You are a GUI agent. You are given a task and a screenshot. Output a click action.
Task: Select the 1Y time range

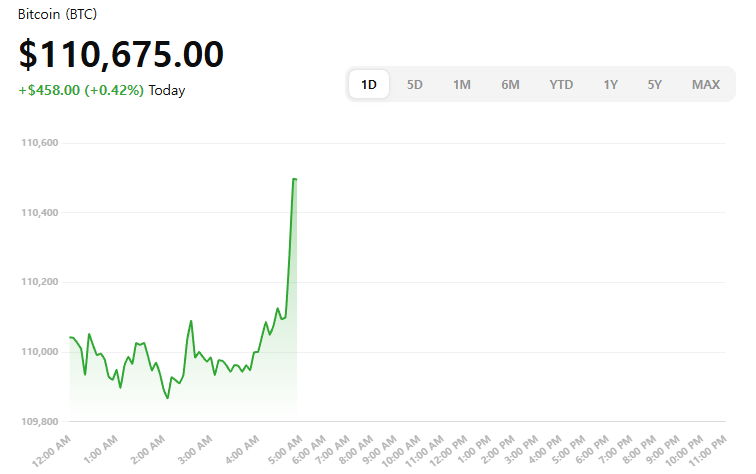(x=610, y=85)
